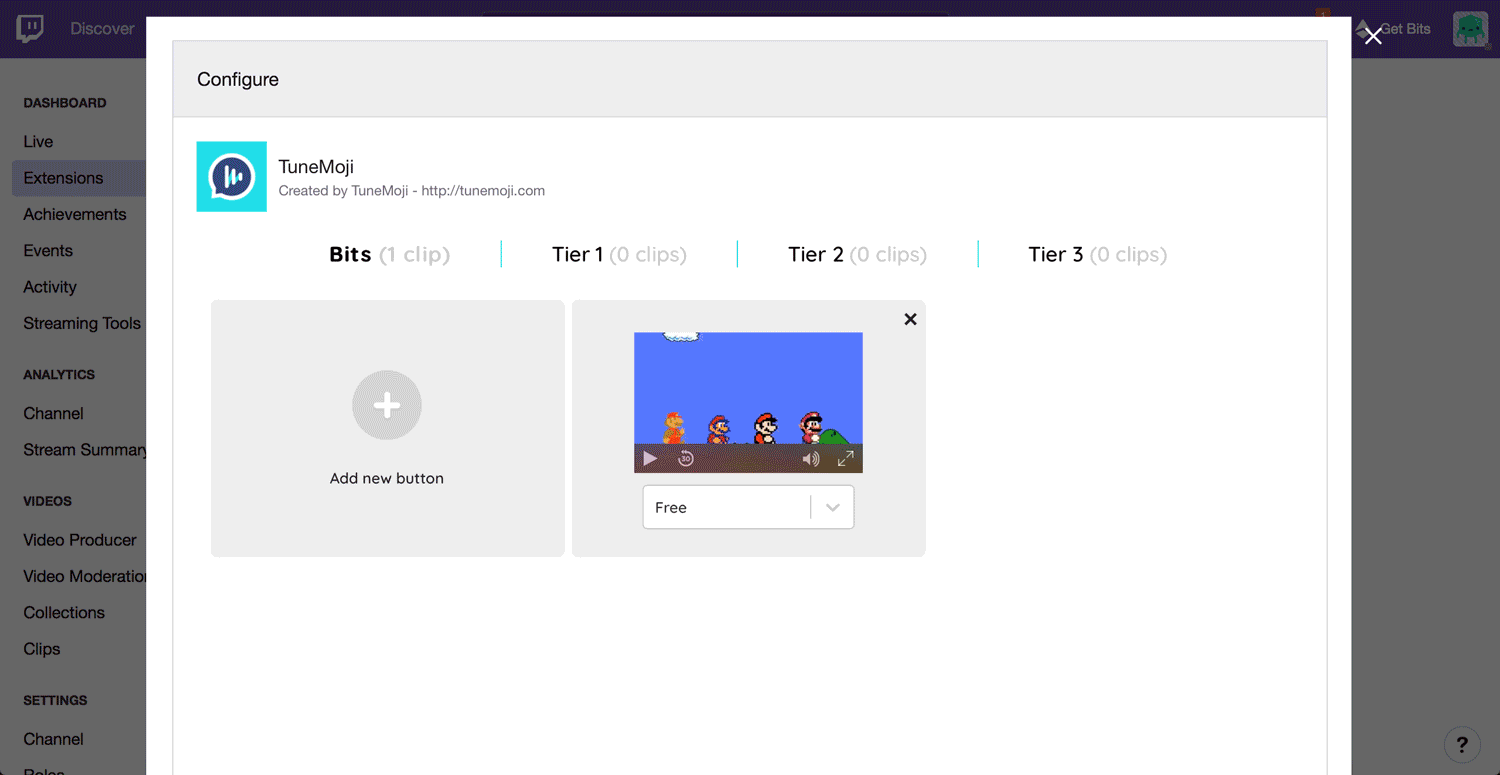This screenshot has width=1500, height=775.
Task: Remove the Mario clip with the X
Action: pos(910,319)
